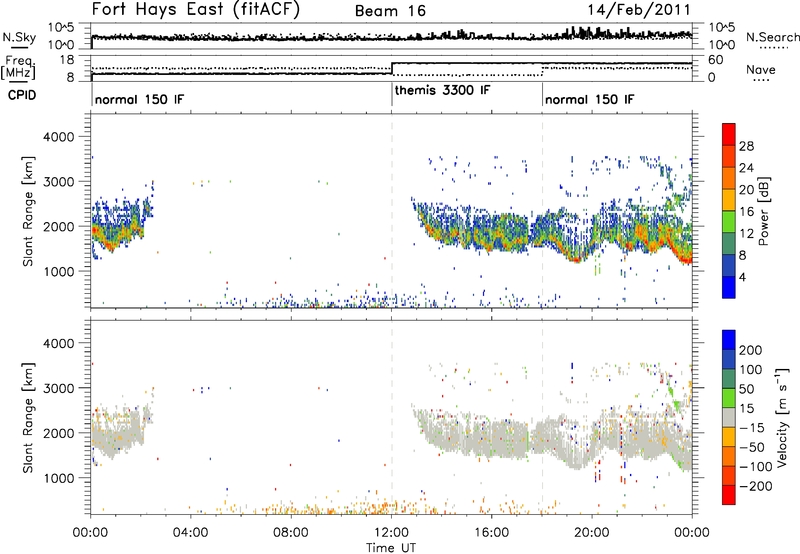Click the '-100' velocity colorbar value
This screenshot has width=800, height=554.
(755, 467)
